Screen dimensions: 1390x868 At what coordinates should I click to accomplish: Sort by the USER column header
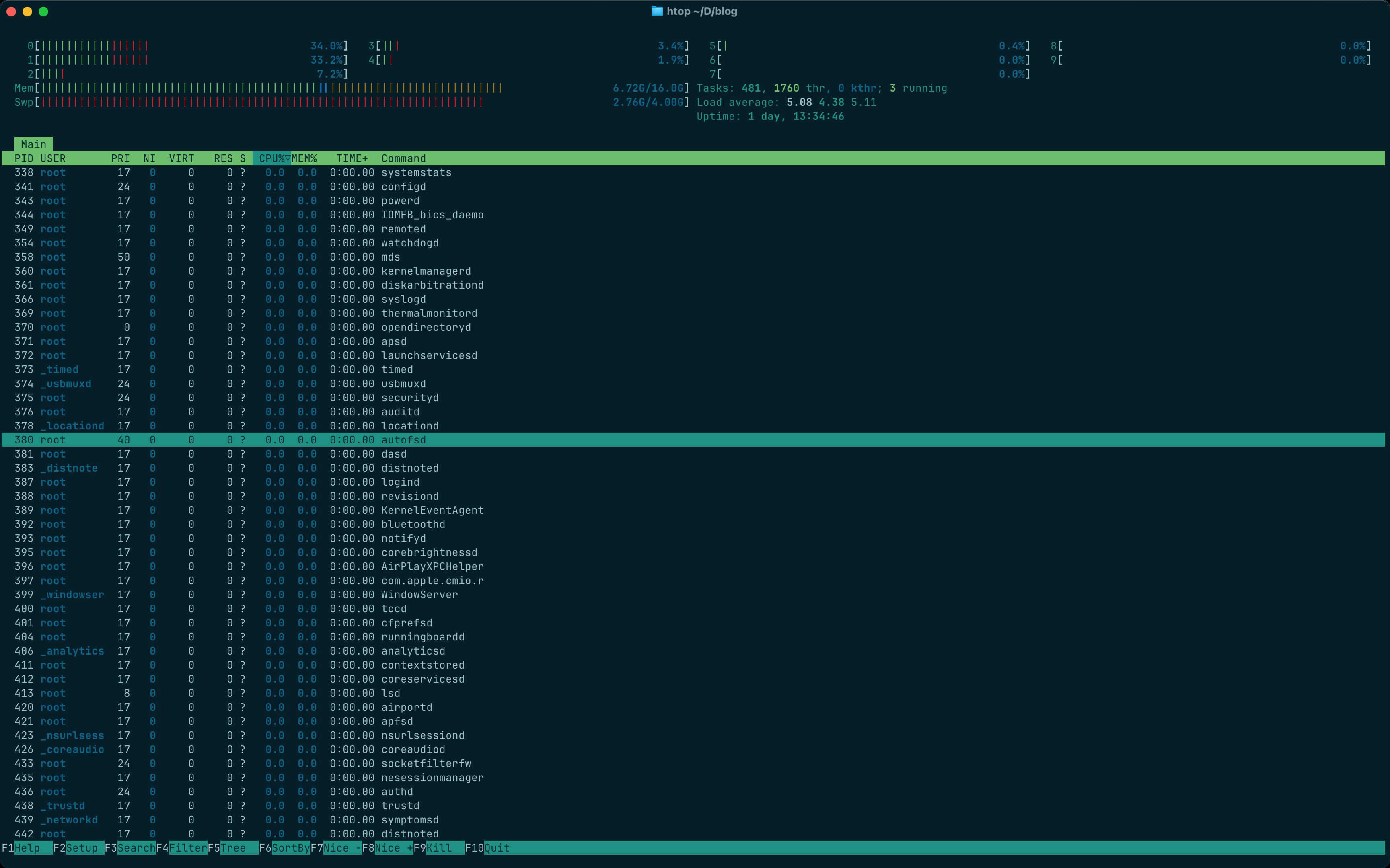click(53, 158)
